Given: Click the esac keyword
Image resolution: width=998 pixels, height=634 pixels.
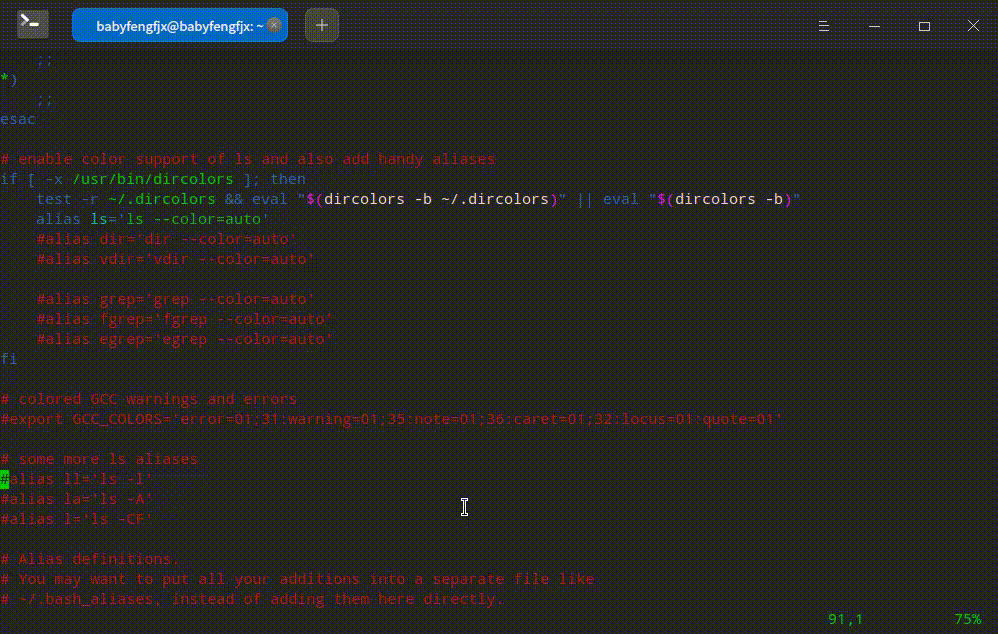Looking at the screenshot, I should (18, 118).
